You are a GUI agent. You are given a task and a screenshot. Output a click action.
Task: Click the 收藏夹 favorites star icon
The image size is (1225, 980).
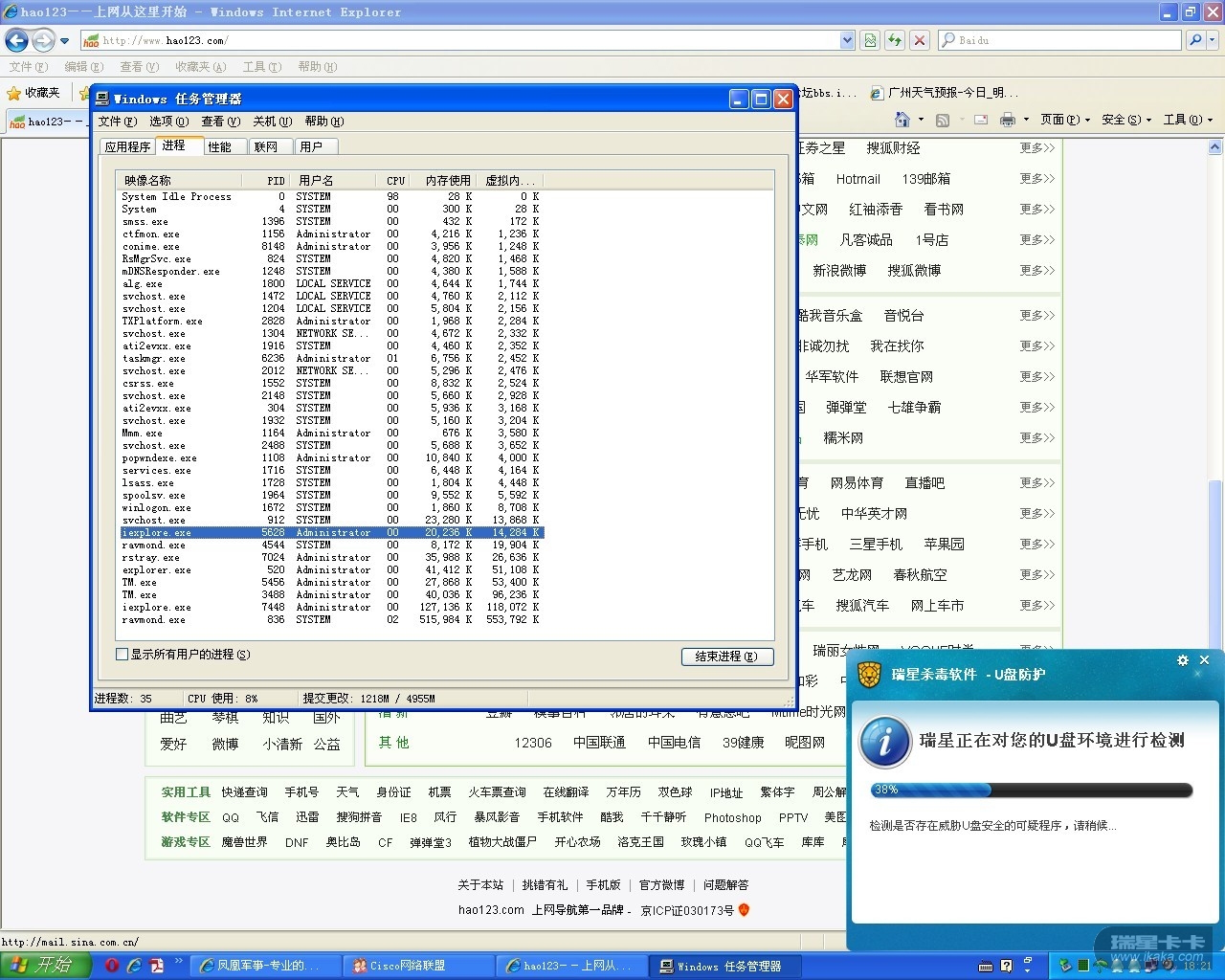coord(14,93)
